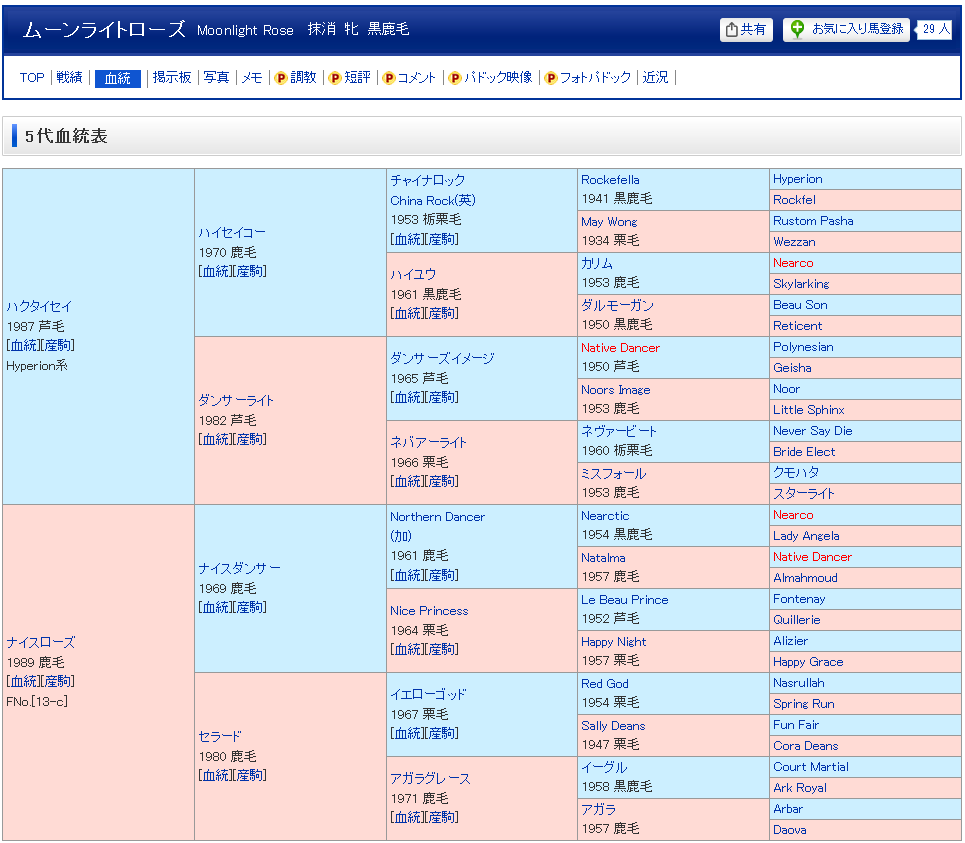965x843 pixels.
Task: Open dam ナイスローズ's page
Action: [41, 643]
